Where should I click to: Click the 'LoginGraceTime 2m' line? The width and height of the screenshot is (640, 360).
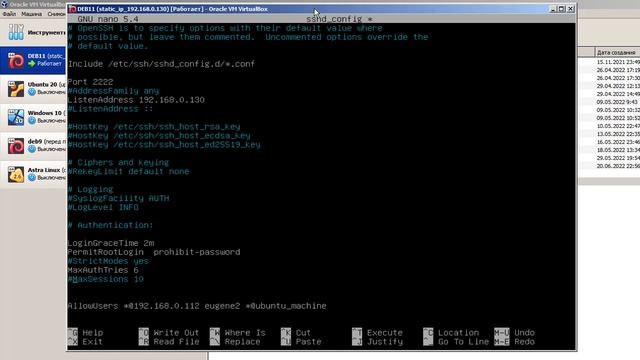[x=111, y=243]
